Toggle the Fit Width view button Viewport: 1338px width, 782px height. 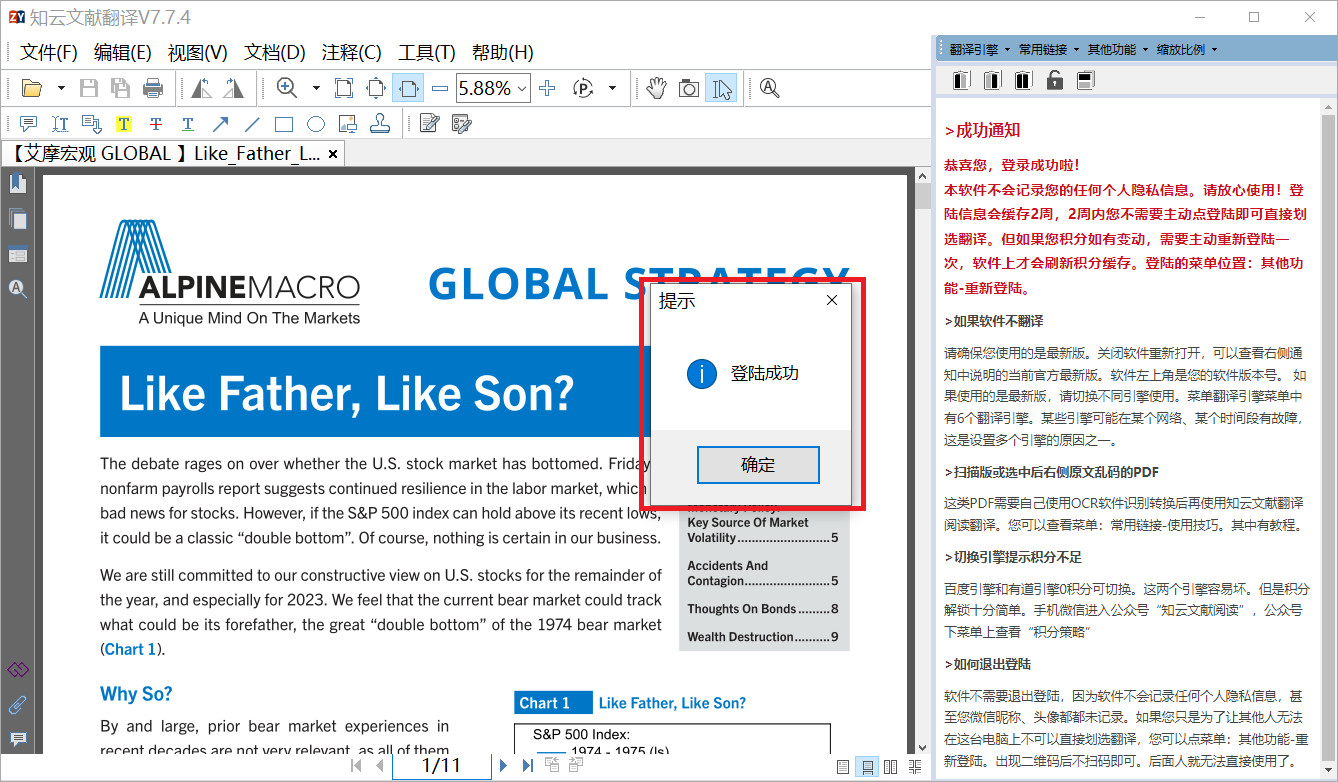click(408, 88)
